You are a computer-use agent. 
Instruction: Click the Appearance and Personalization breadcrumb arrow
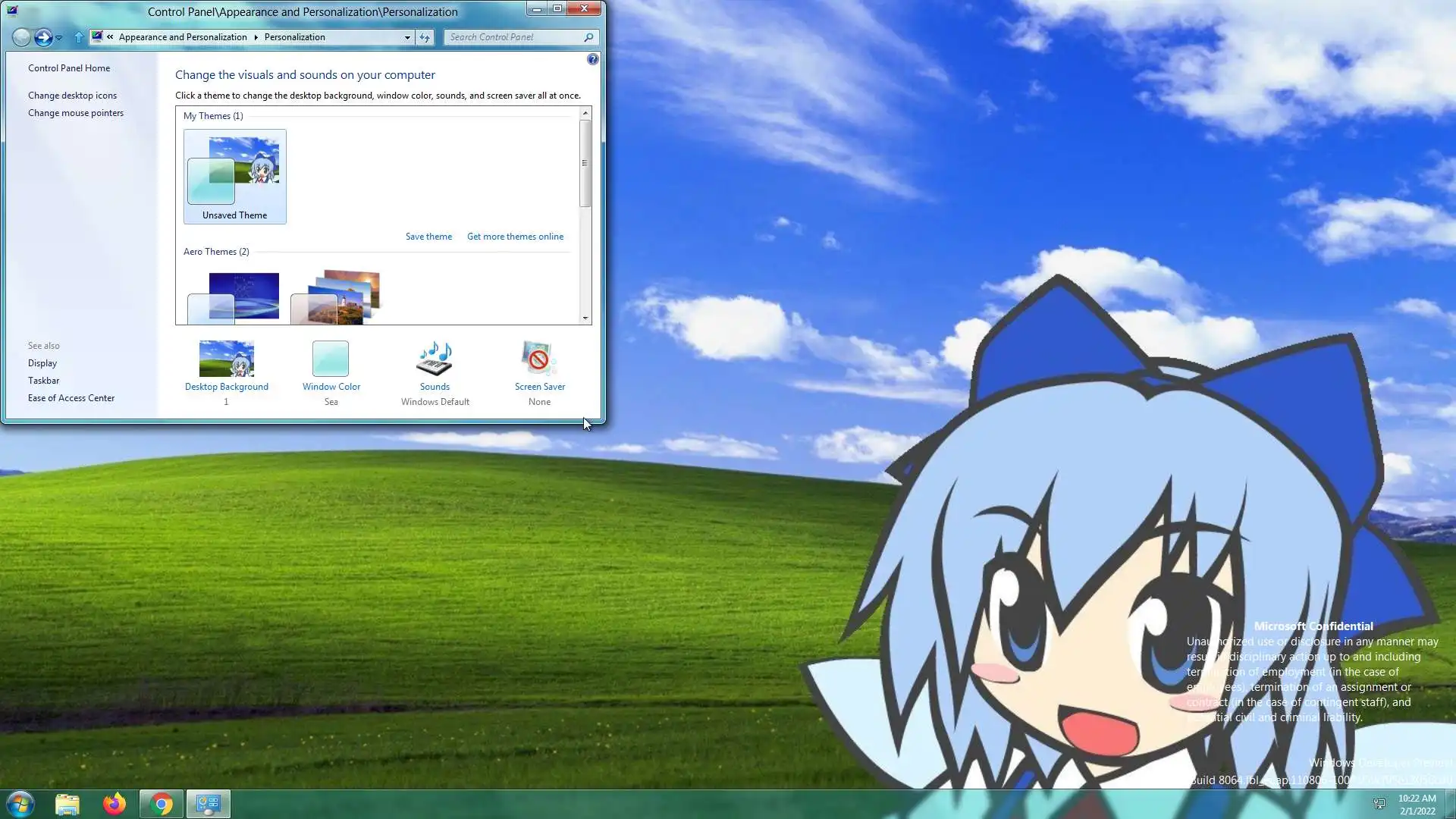click(256, 37)
